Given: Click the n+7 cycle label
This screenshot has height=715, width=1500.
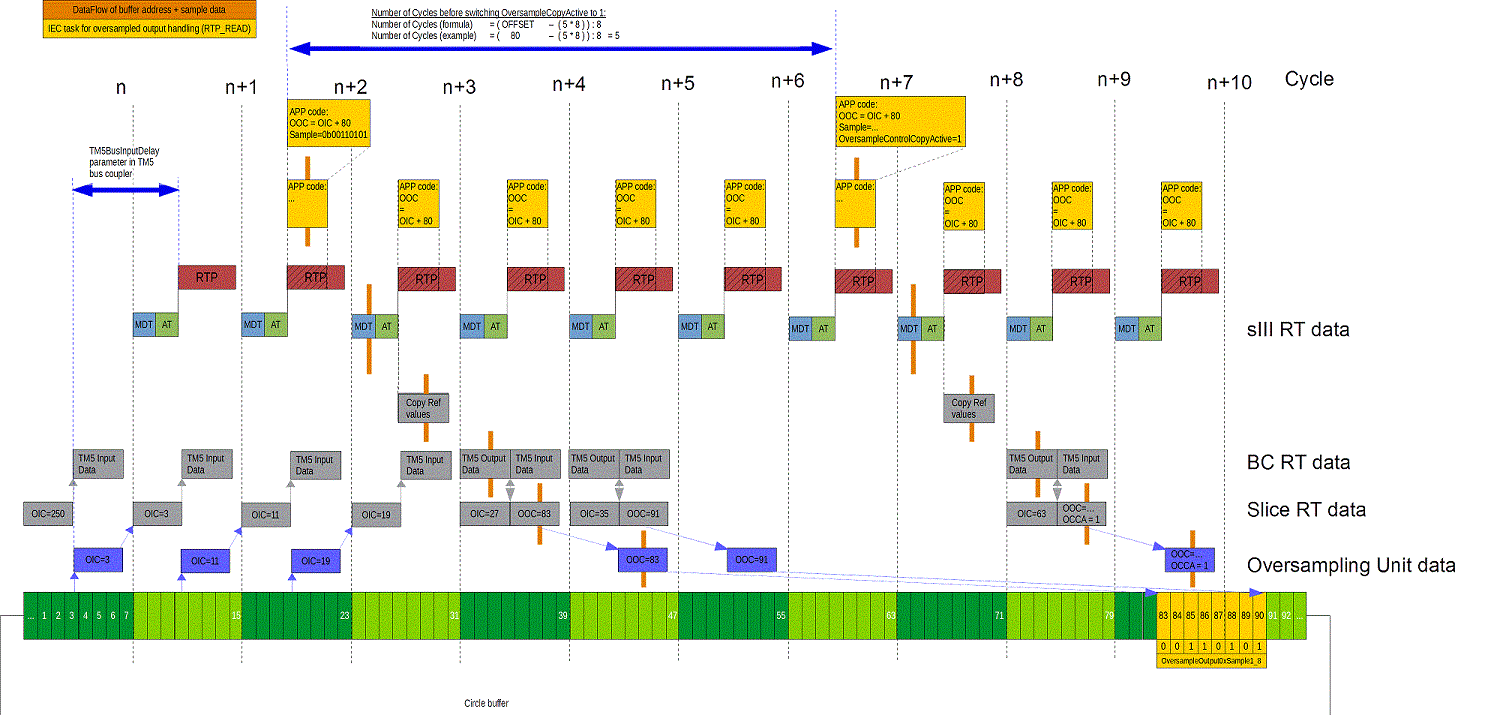Looking at the screenshot, I should [896, 83].
